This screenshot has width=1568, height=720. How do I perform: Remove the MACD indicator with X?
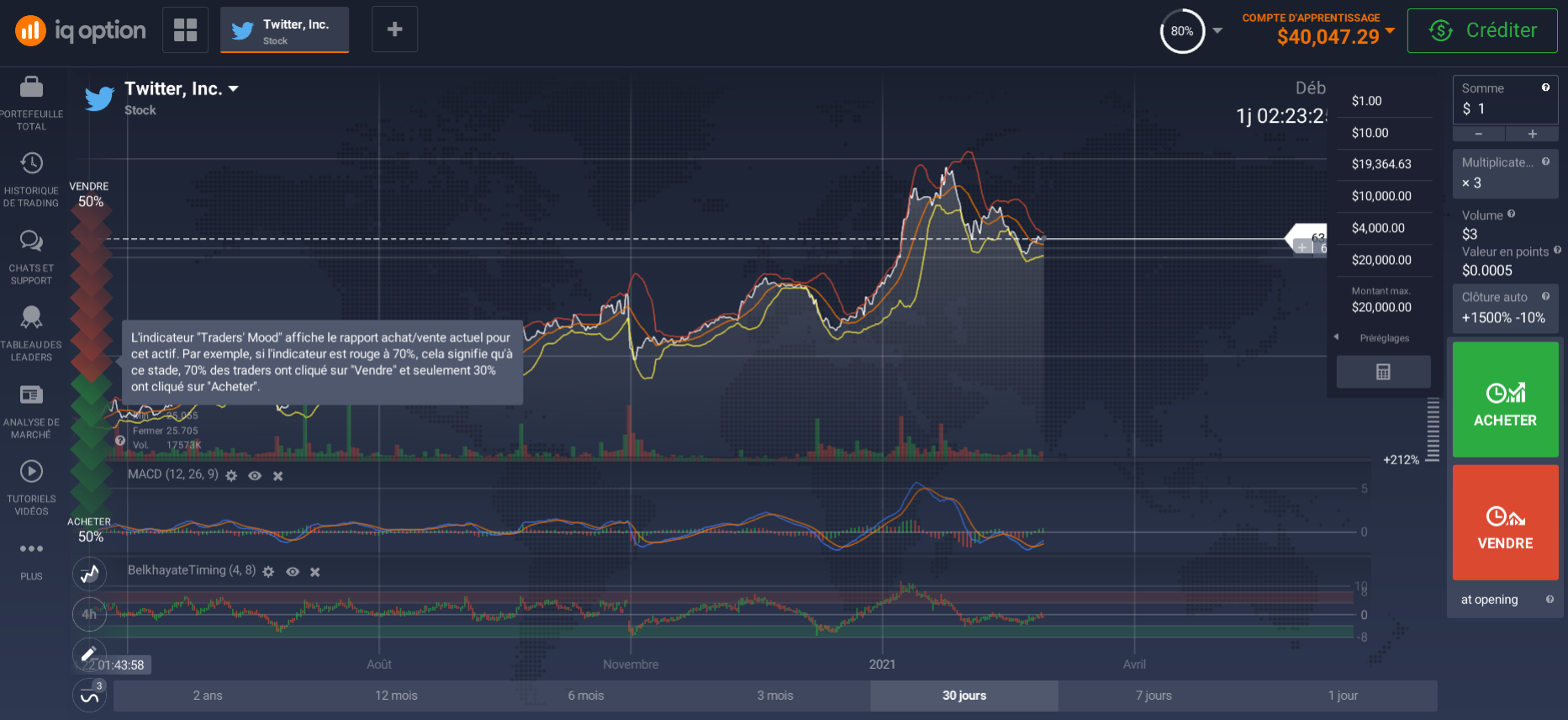(278, 476)
